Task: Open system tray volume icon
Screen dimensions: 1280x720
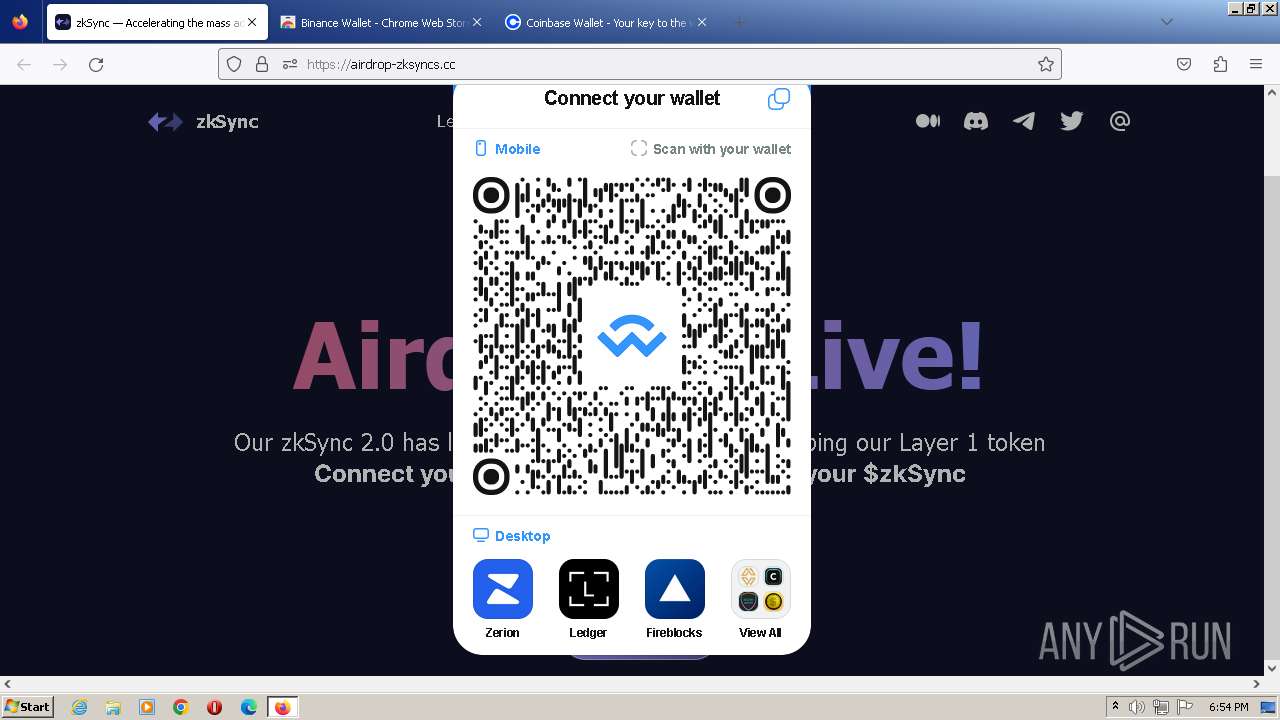Action: 1137,707
